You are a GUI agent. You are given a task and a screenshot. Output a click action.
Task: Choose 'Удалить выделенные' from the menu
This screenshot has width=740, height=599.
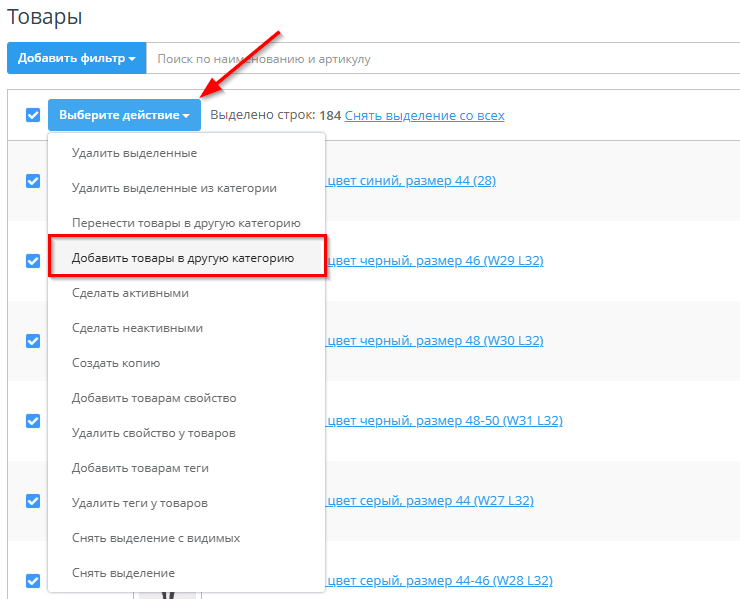tap(134, 153)
